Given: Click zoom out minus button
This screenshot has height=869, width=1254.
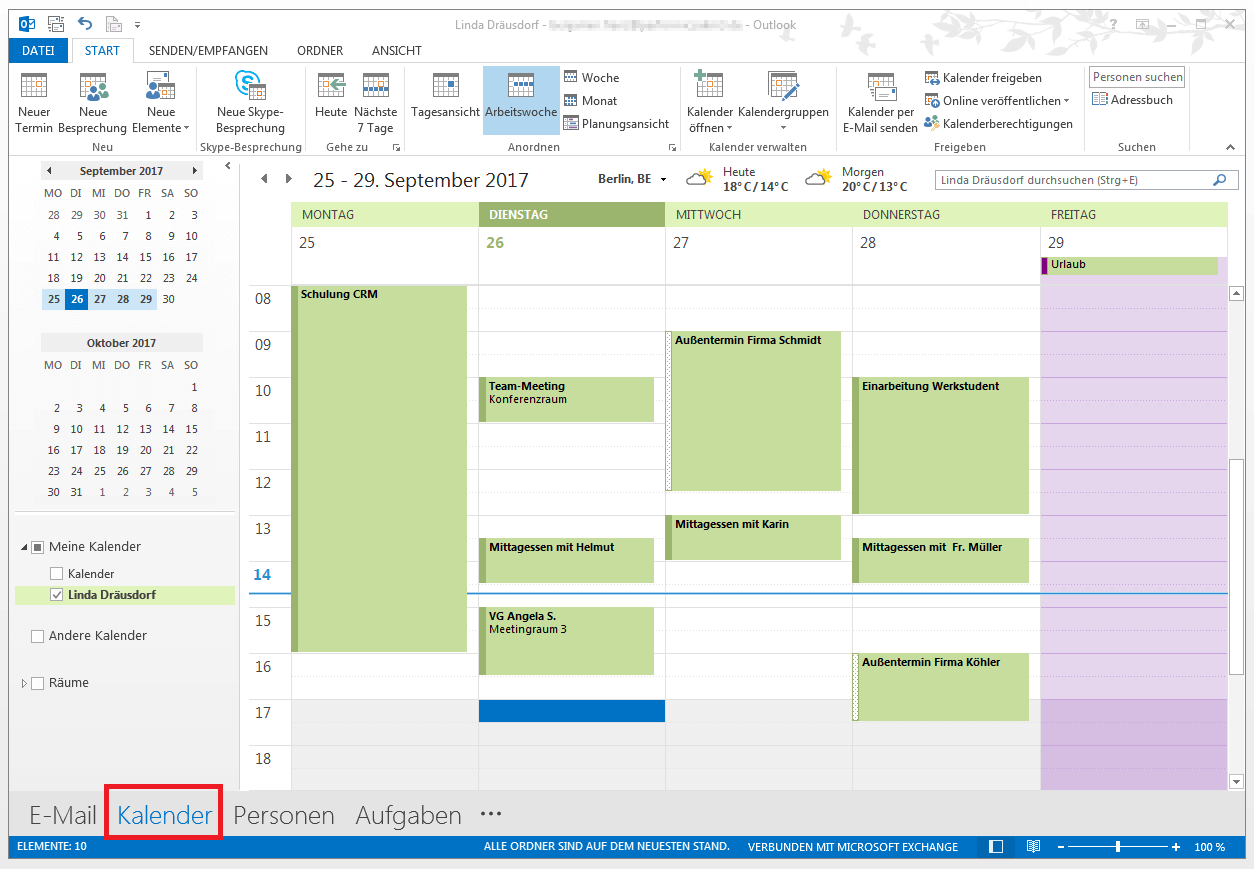Looking at the screenshot, I should click(1061, 847).
